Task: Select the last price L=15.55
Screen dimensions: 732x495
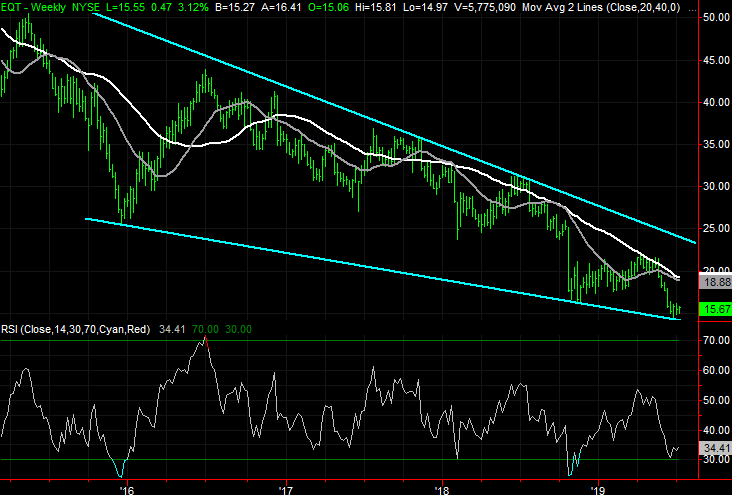Action: [128, 7]
